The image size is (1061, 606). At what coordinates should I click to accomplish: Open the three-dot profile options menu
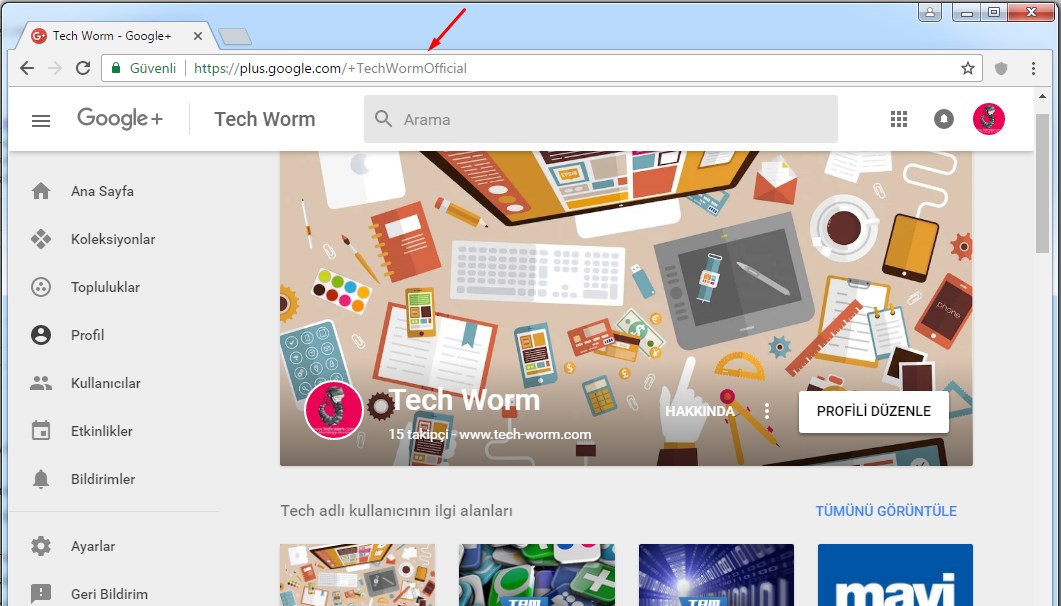tap(767, 411)
